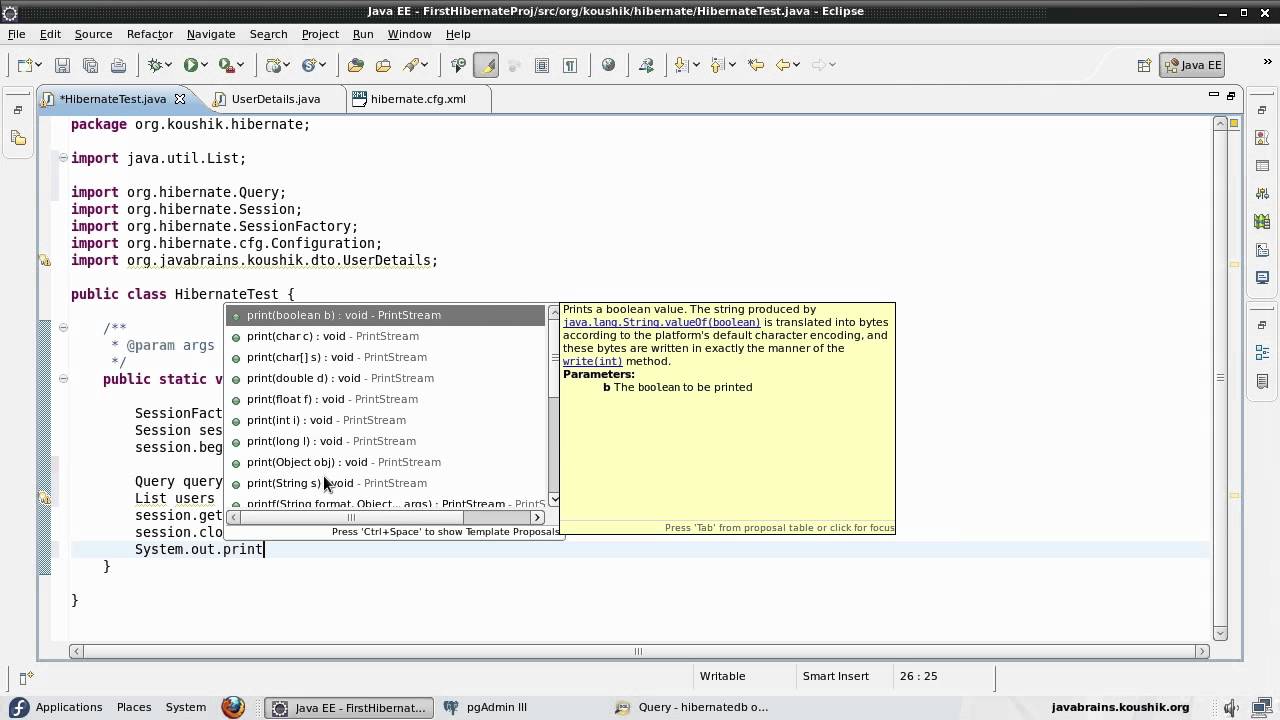The width and height of the screenshot is (1280, 720).
Task: Open the File menu
Action: (17, 34)
